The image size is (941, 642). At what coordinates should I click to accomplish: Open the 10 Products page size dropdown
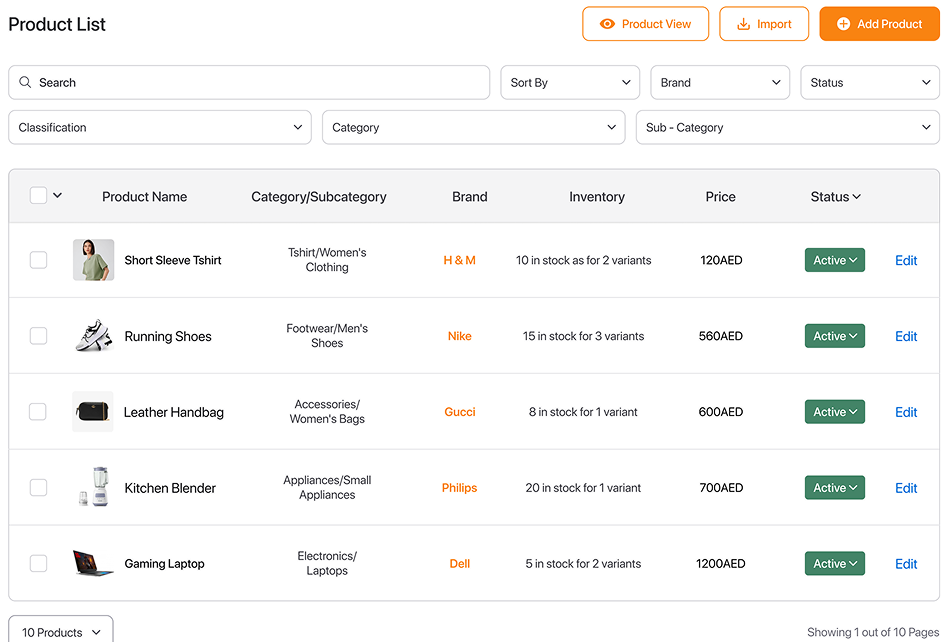pos(61,631)
